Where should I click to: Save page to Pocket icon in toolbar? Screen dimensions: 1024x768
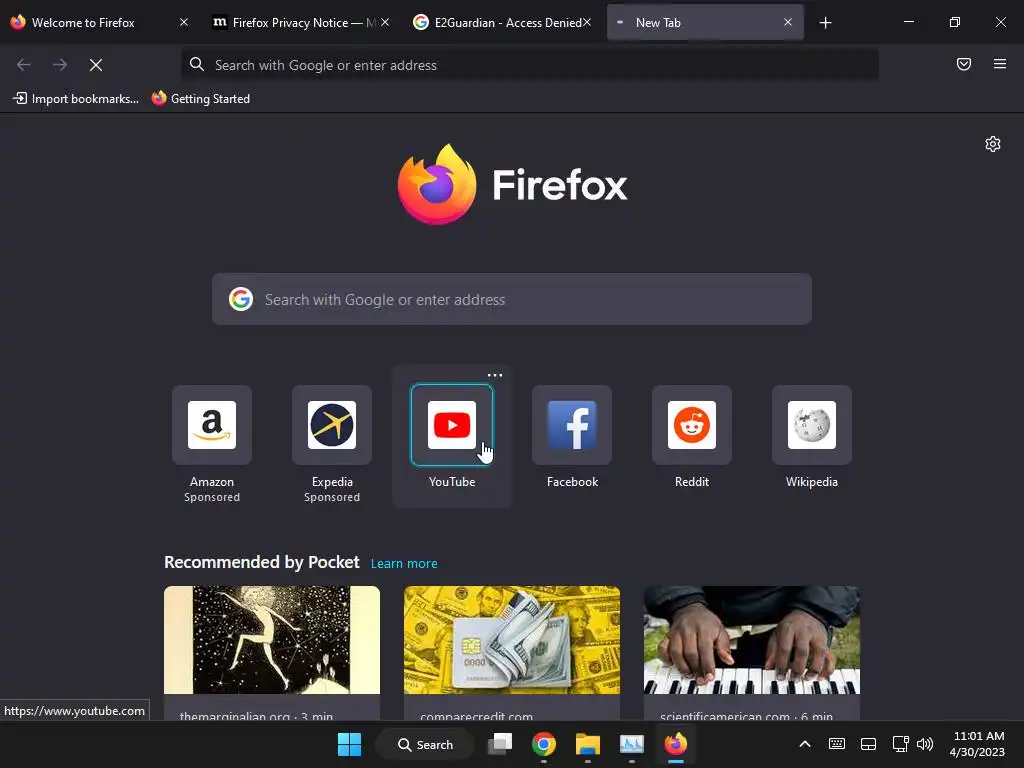[x=964, y=64]
